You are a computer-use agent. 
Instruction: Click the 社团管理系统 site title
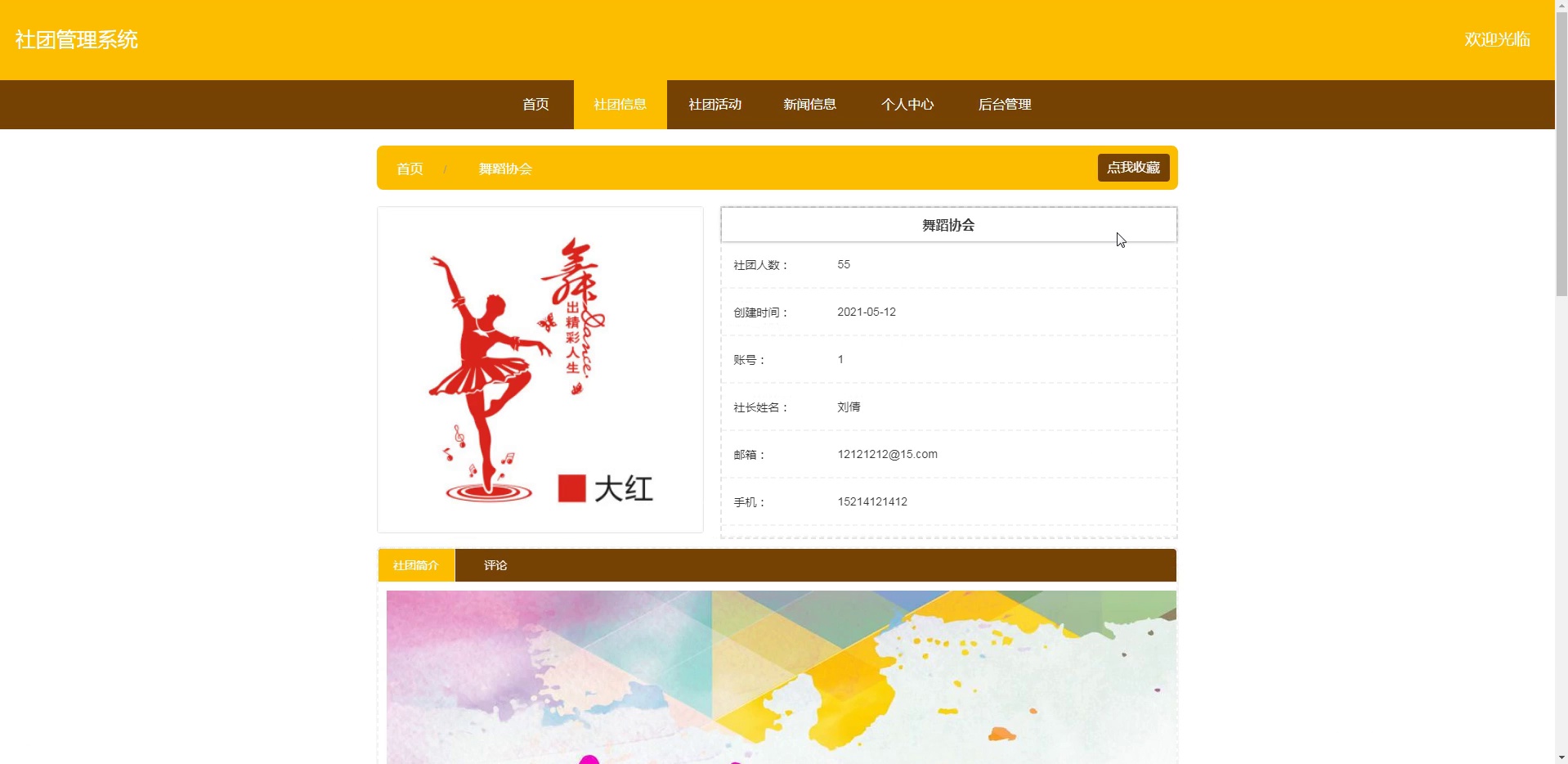[x=76, y=39]
